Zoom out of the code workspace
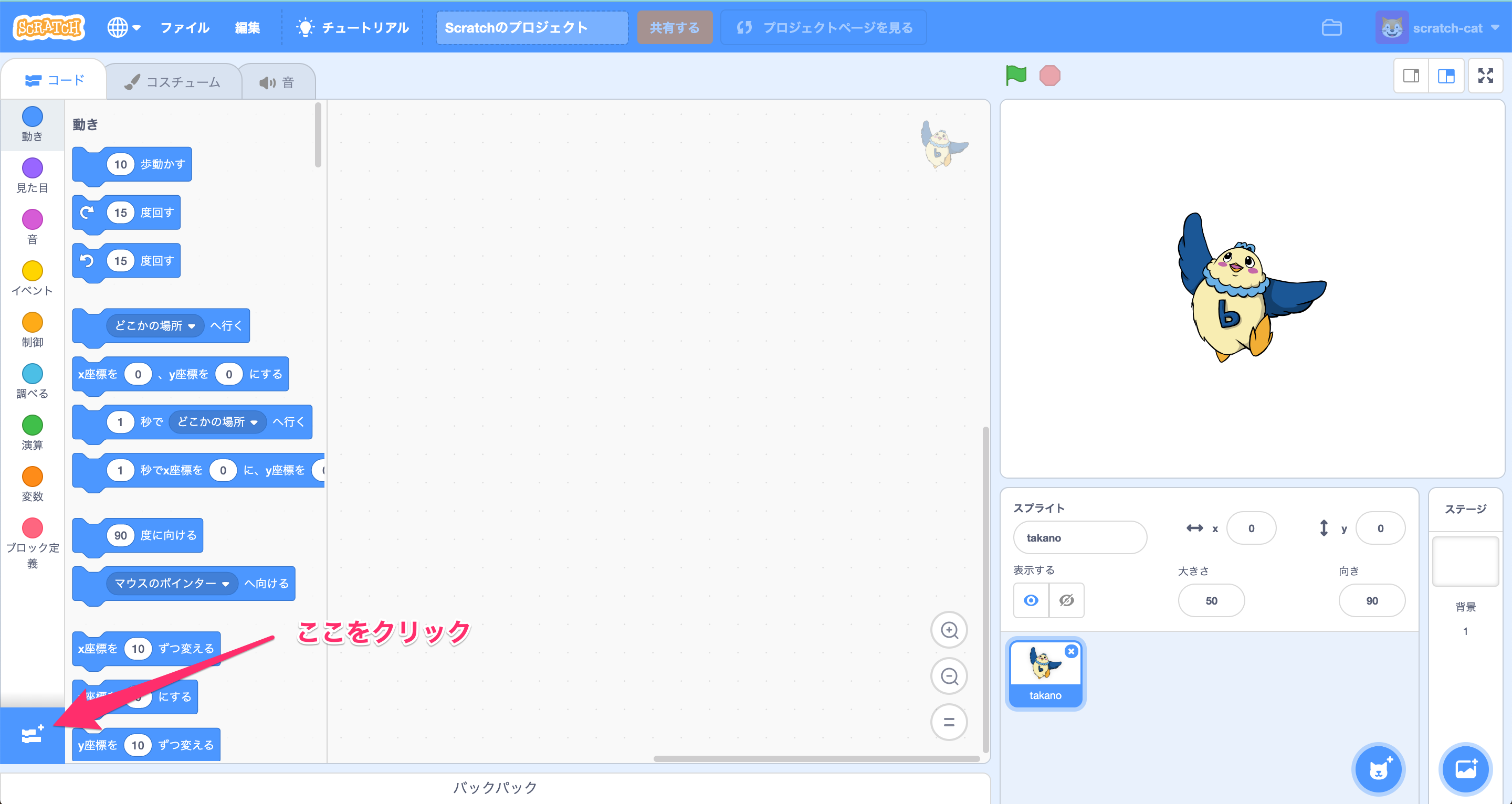 coord(949,676)
